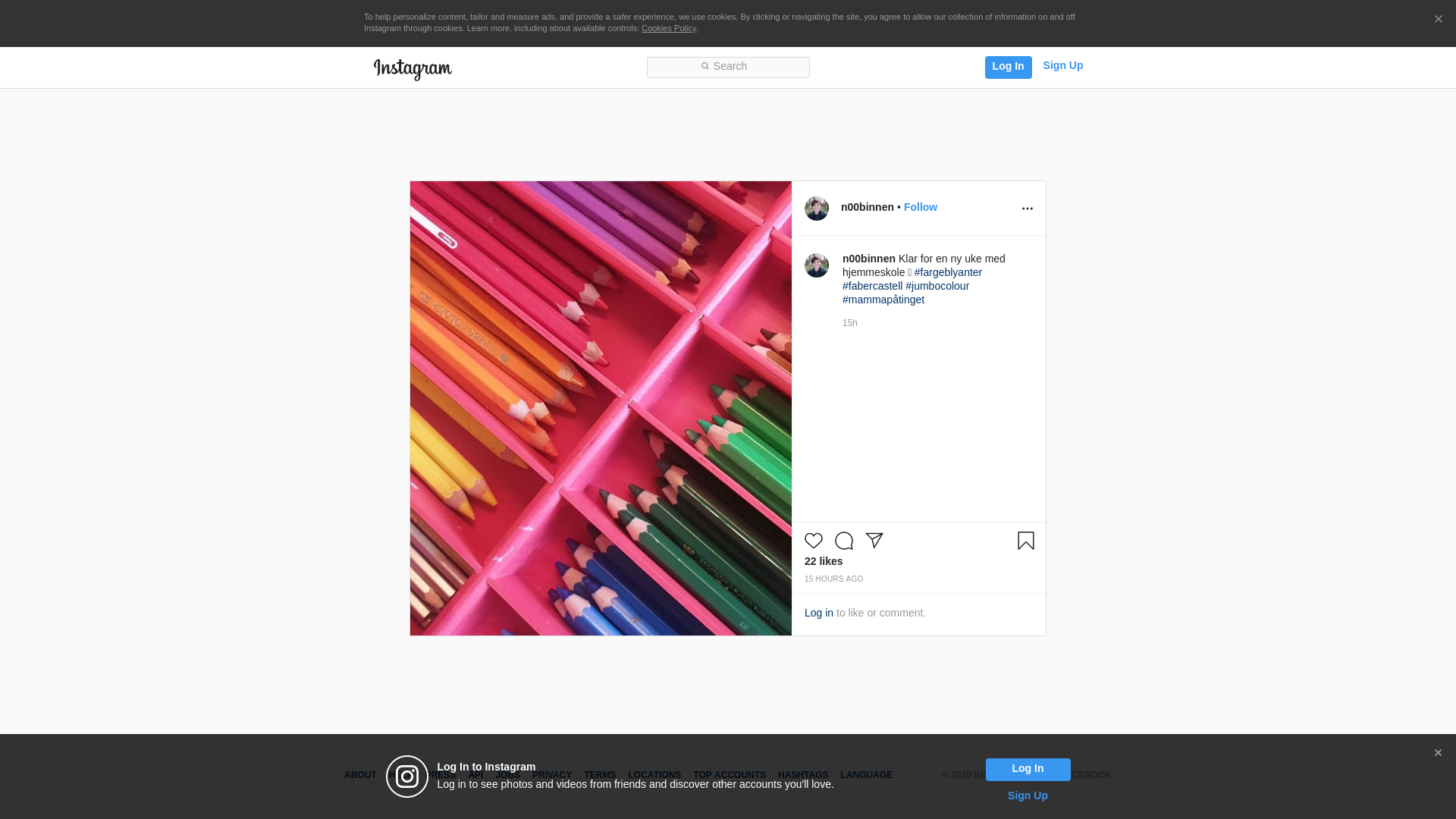Close the bottom Log In banner
The image size is (1456, 819).
tap(1438, 753)
